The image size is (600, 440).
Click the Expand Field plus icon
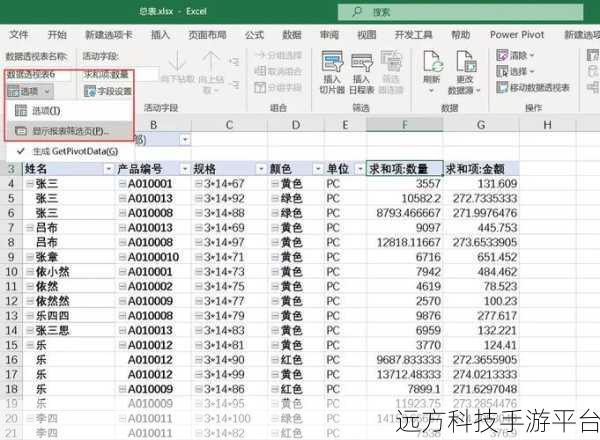tap(234, 61)
